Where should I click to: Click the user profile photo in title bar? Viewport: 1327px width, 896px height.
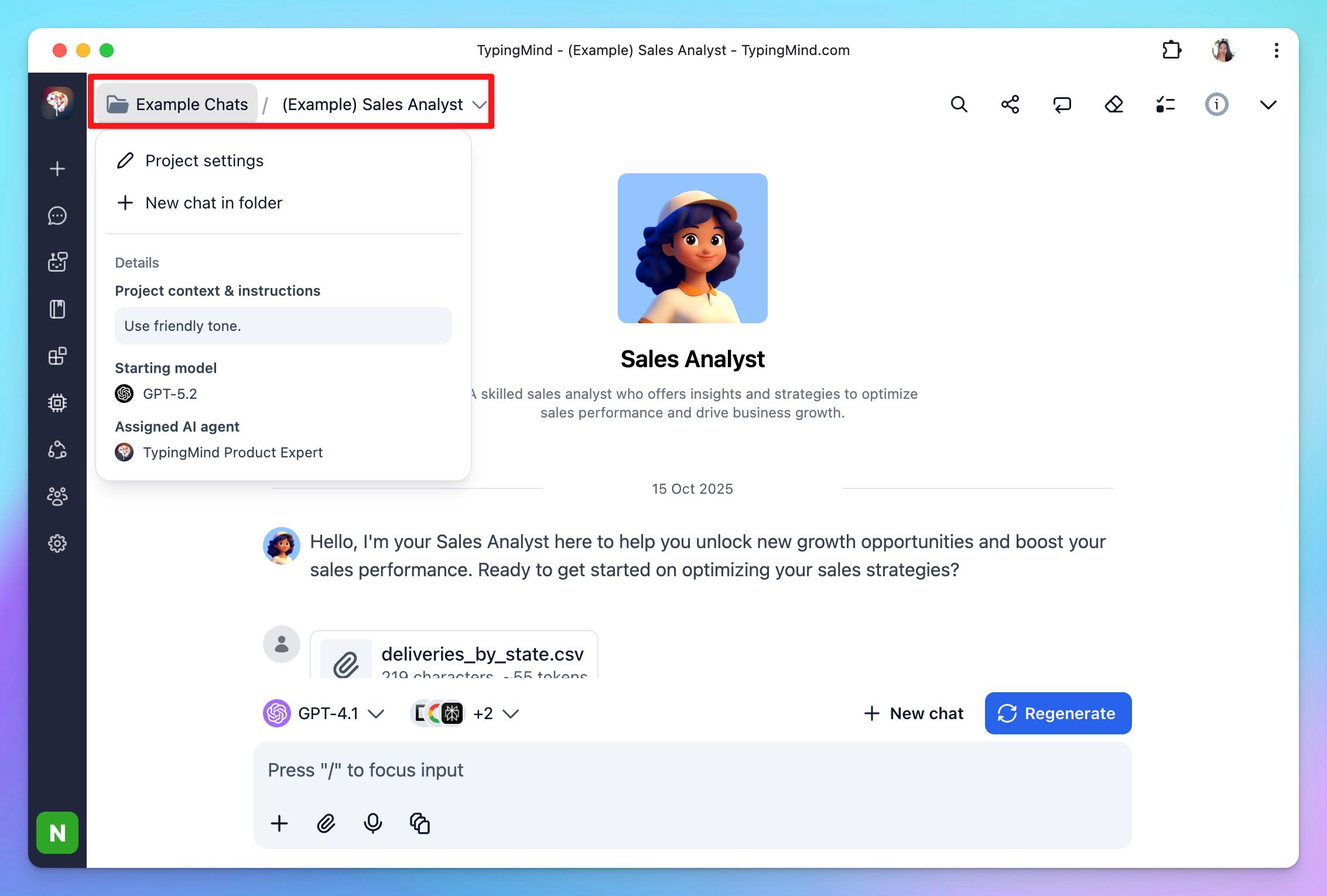(1223, 50)
